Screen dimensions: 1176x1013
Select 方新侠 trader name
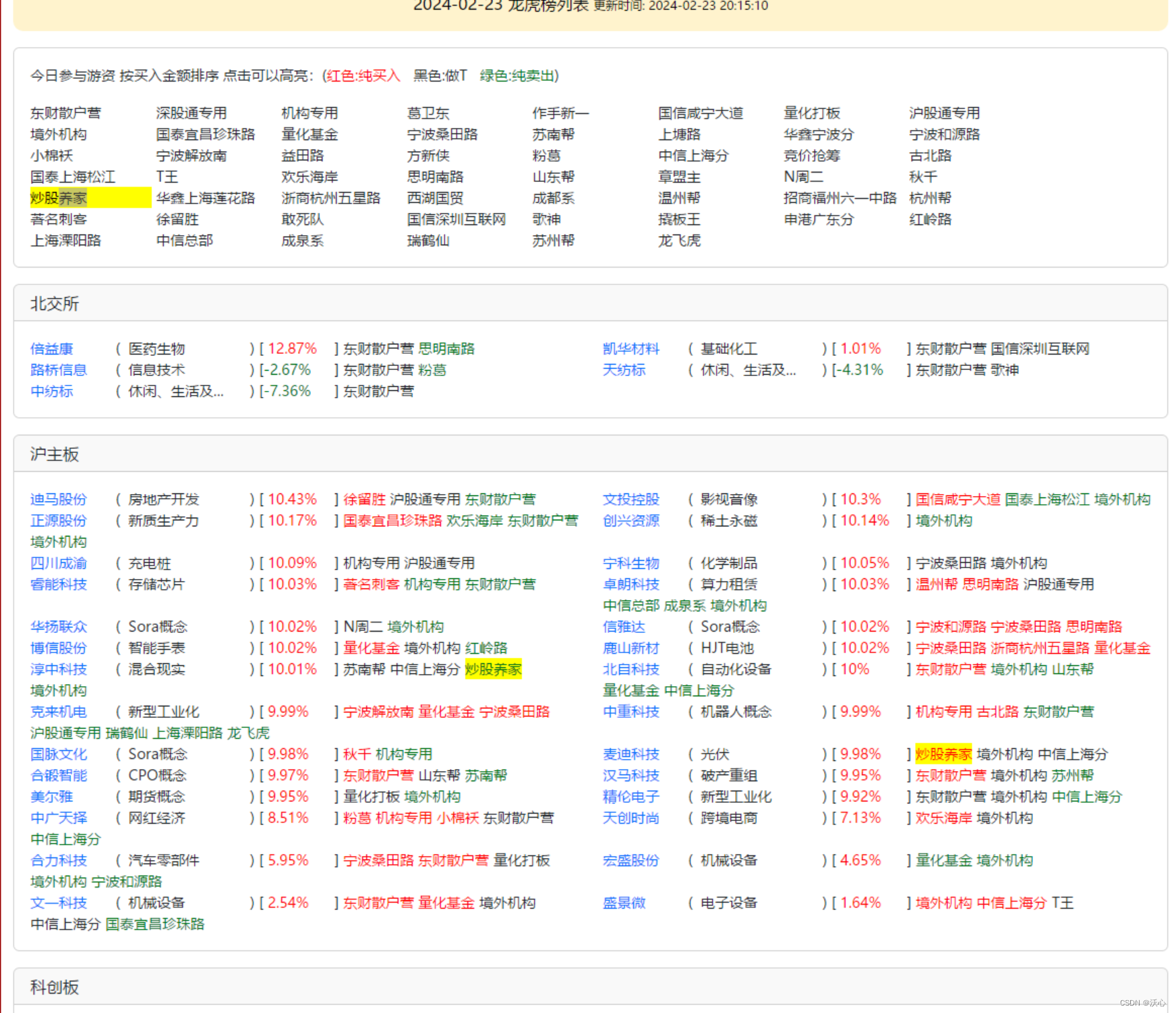pyautogui.click(x=428, y=156)
